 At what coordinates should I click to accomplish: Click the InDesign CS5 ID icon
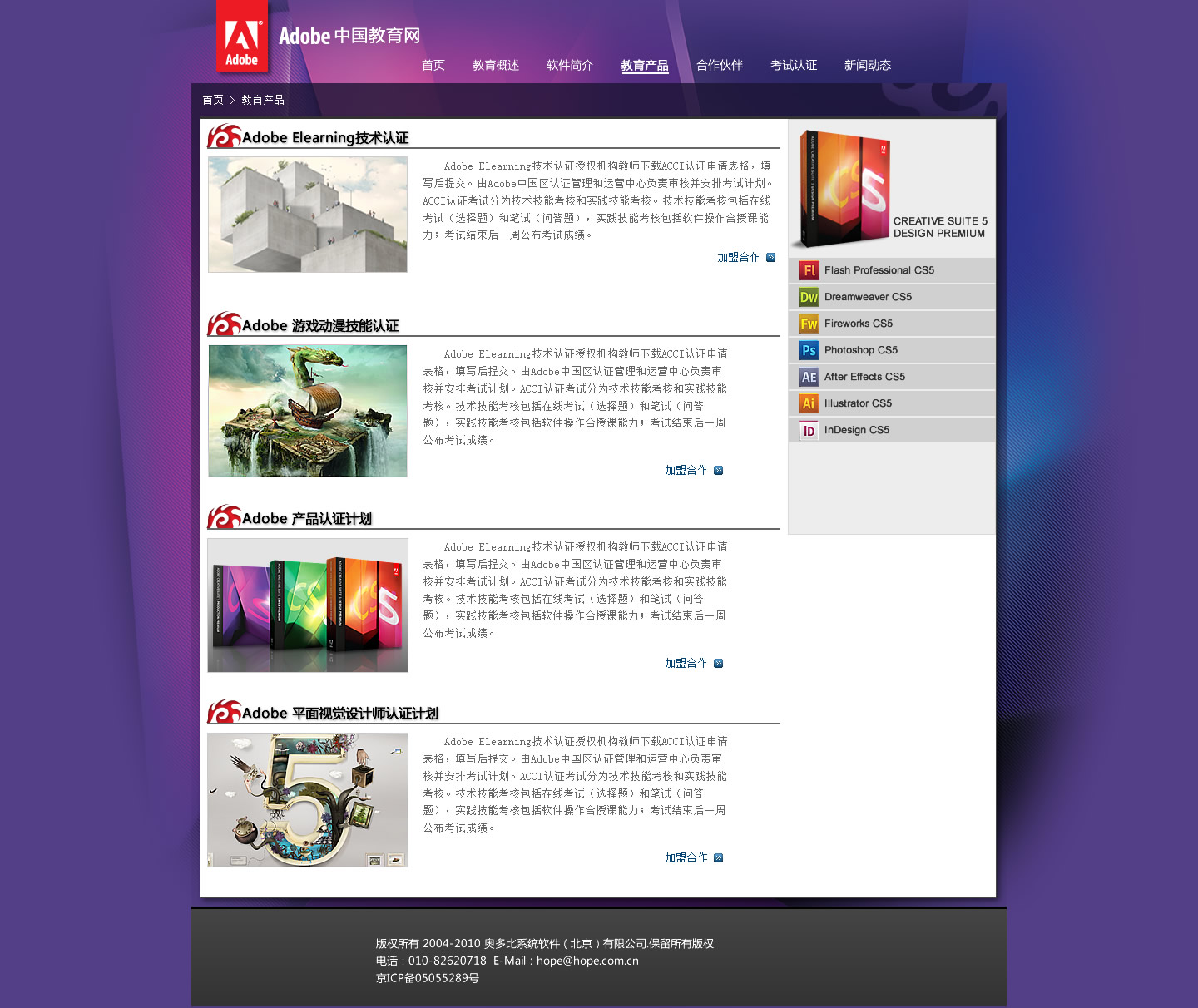pyautogui.click(x=809, y=430)
